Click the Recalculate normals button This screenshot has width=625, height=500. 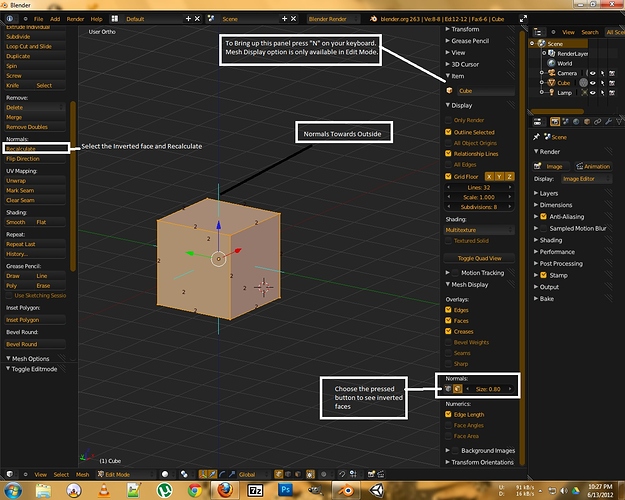tap(35, 149)
